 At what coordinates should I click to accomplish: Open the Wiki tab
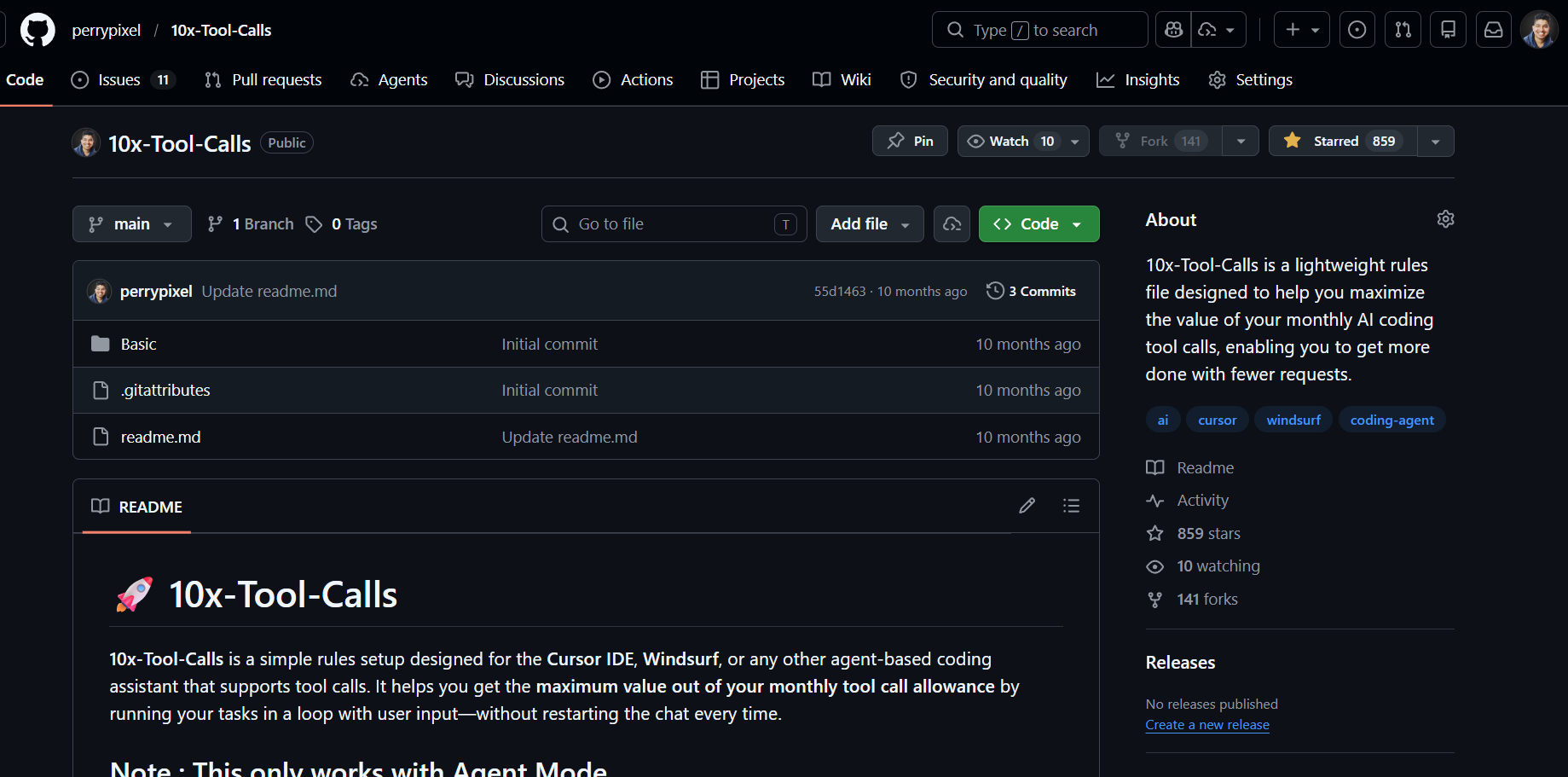[842, 80]
